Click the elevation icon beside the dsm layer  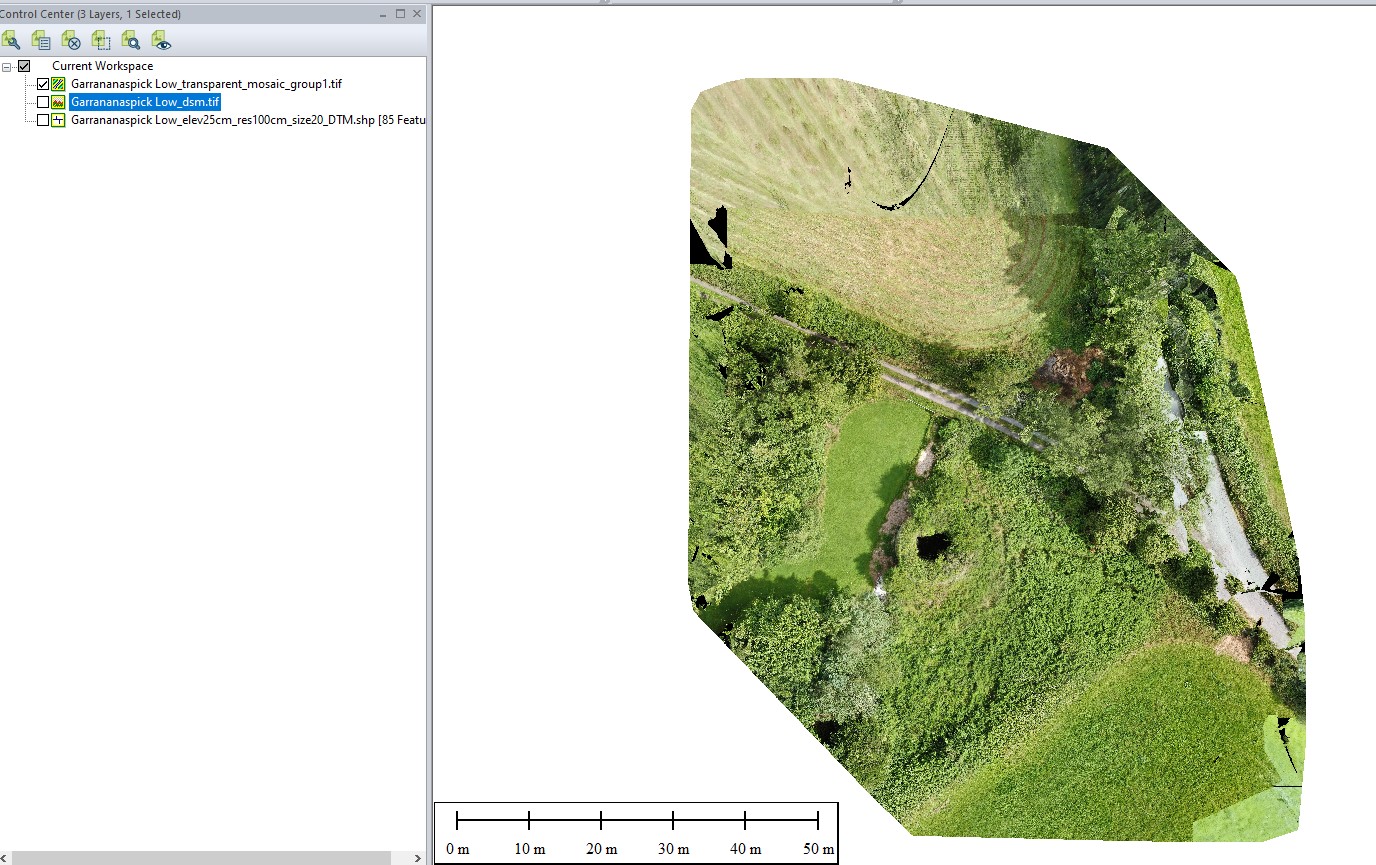point(59,102)
